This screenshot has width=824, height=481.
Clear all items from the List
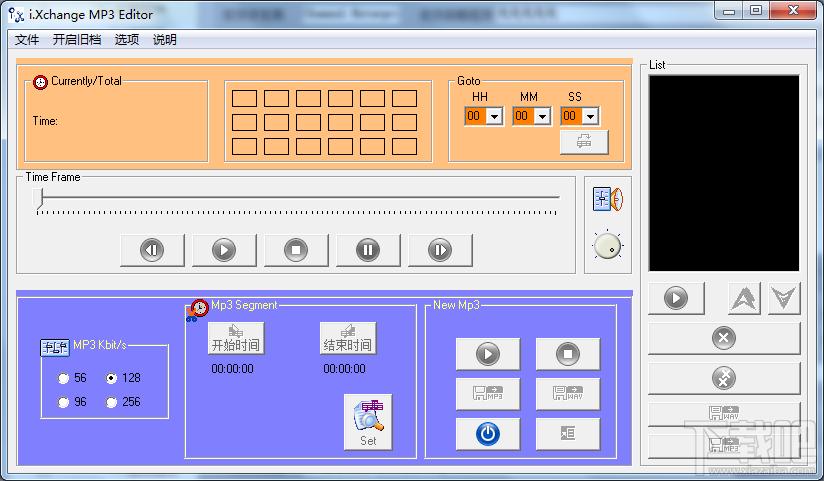pyautogui.click(x=724, y=378)
